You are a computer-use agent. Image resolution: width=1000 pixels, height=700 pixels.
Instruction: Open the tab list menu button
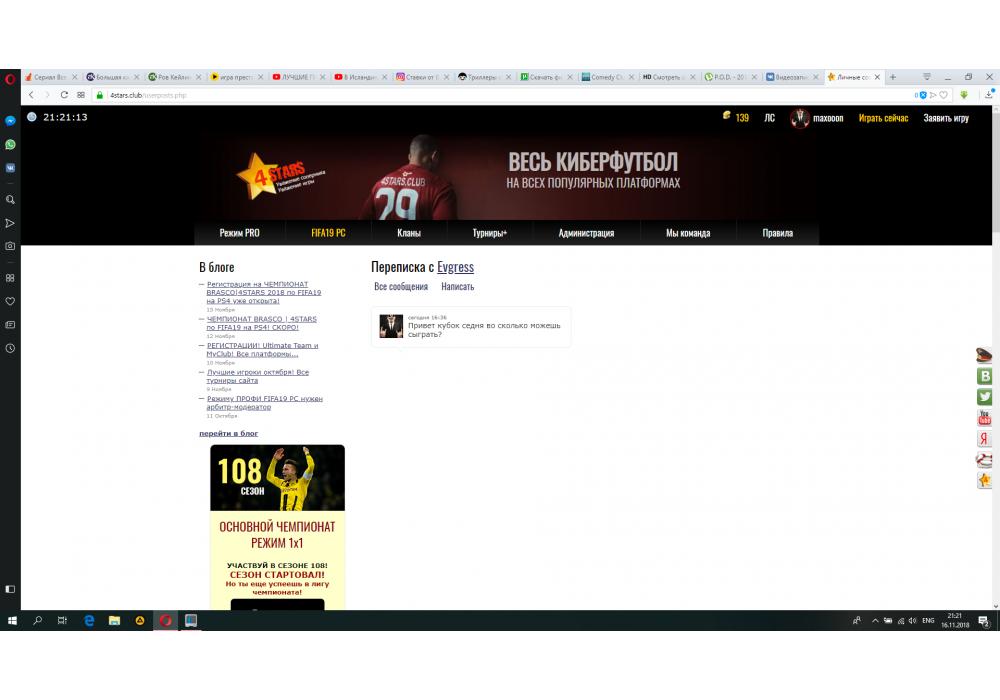coord(926,77)
